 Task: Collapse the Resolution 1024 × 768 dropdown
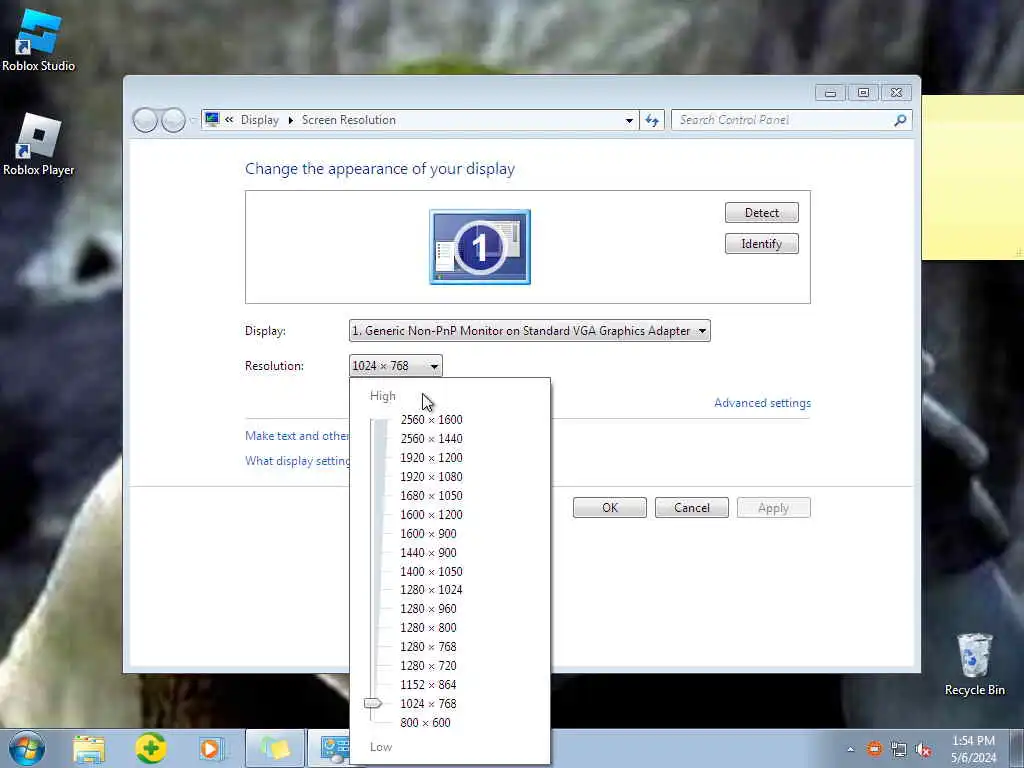[x=396, y=366]
